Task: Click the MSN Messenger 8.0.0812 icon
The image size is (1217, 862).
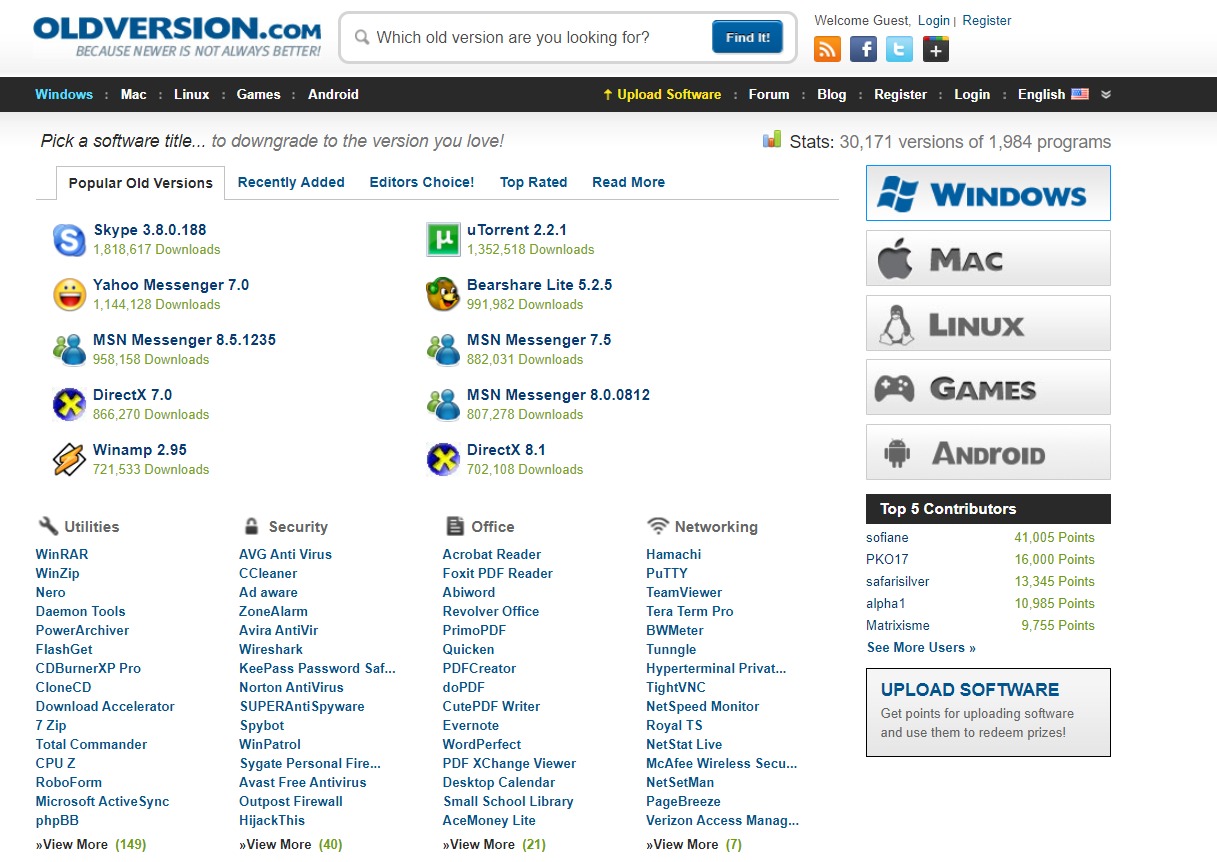Action: [443, 405]
